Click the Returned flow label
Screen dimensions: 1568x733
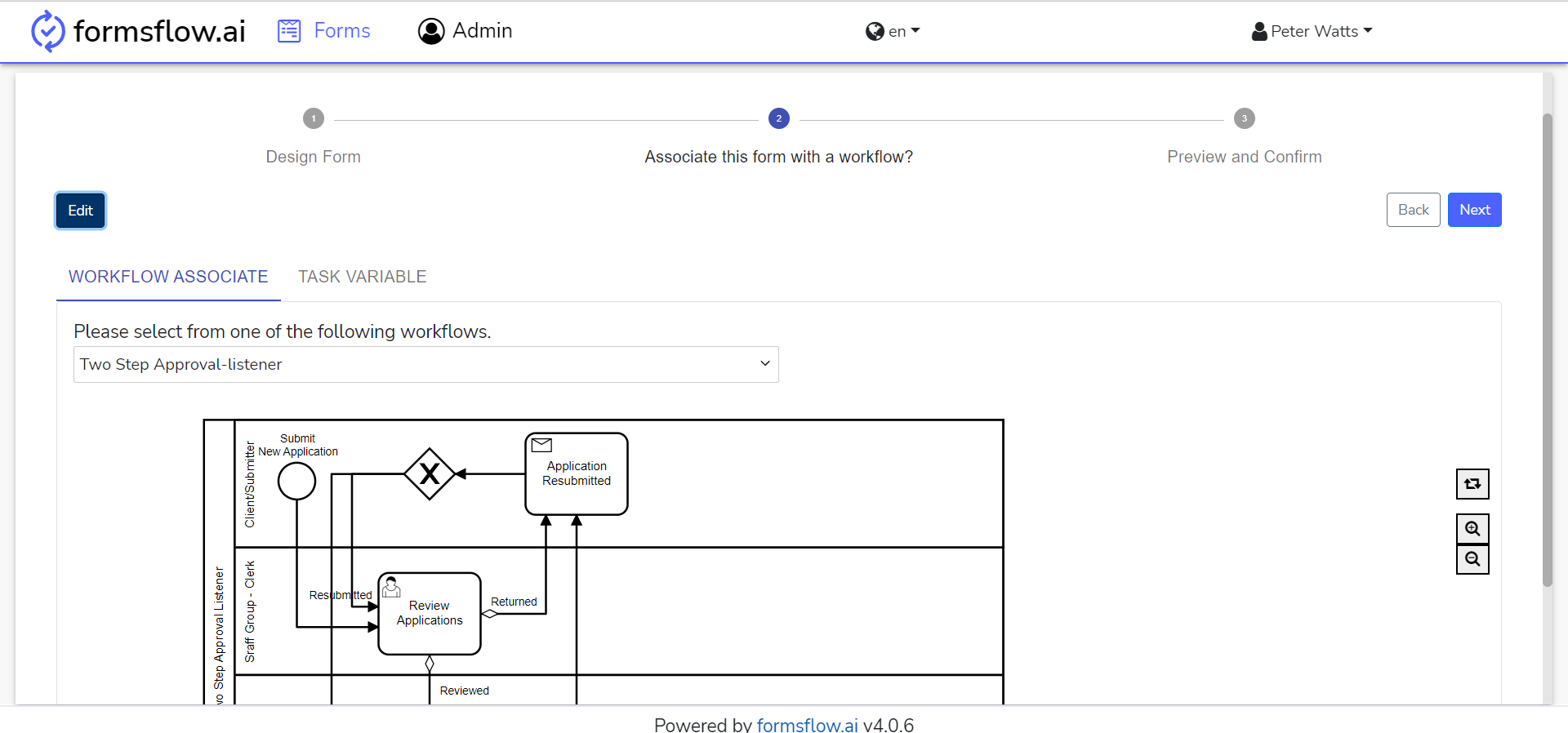click(514, 602)
